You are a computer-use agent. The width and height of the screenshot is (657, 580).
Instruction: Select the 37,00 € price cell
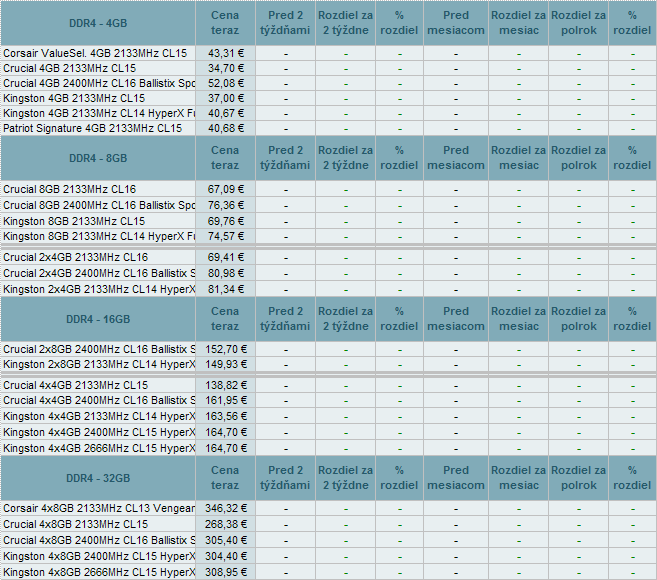tap(225, 98)
